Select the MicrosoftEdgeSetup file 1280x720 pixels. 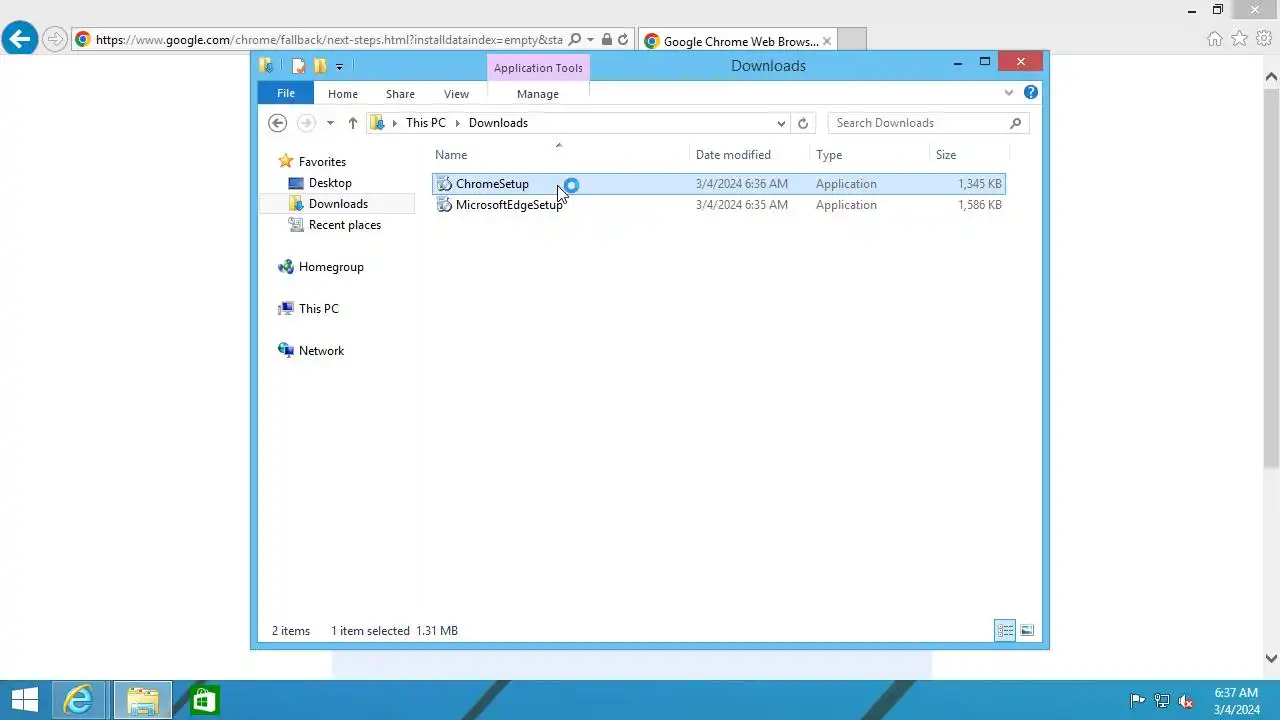719,205
